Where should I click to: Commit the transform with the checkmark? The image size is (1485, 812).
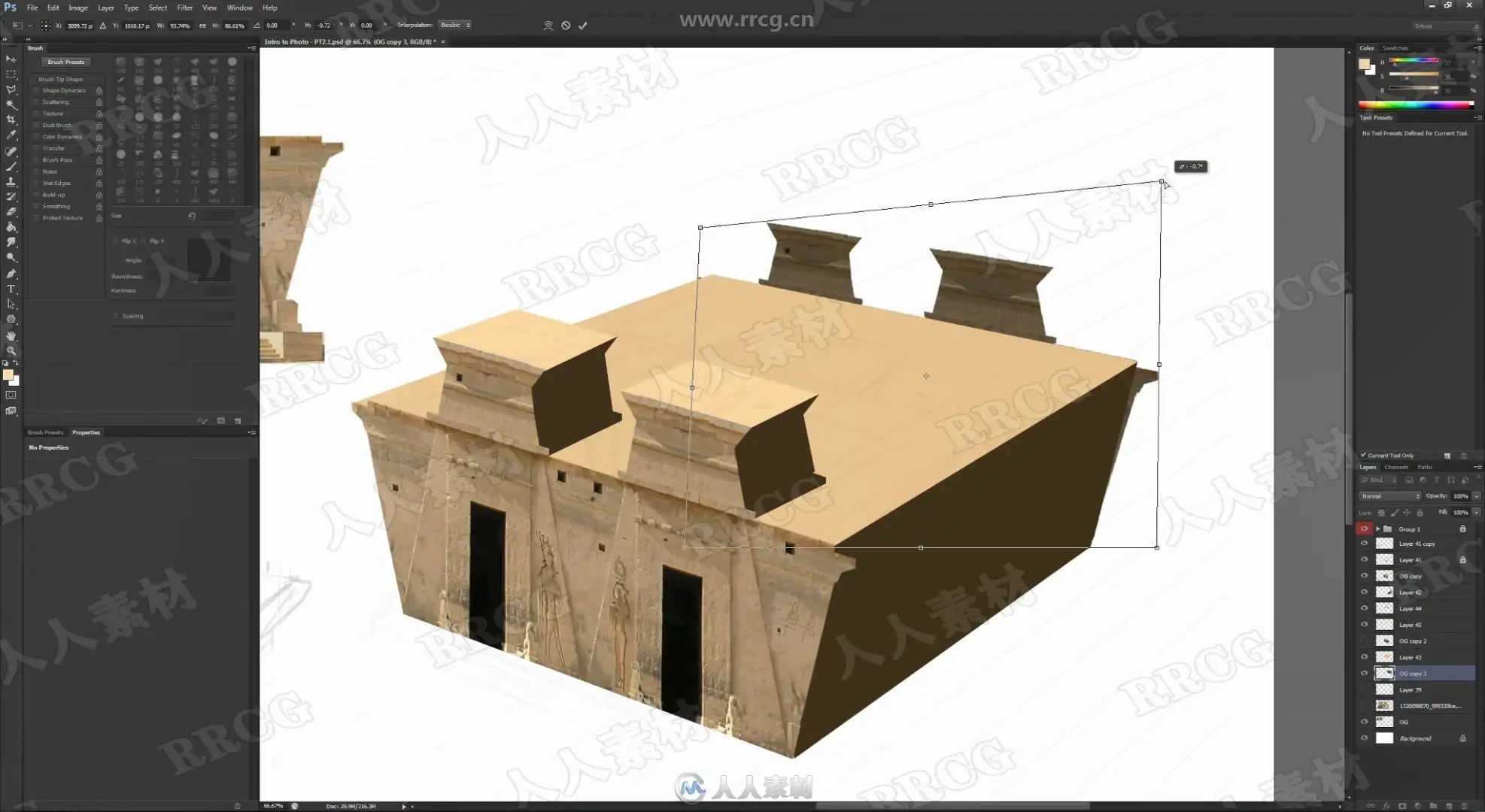582,25
